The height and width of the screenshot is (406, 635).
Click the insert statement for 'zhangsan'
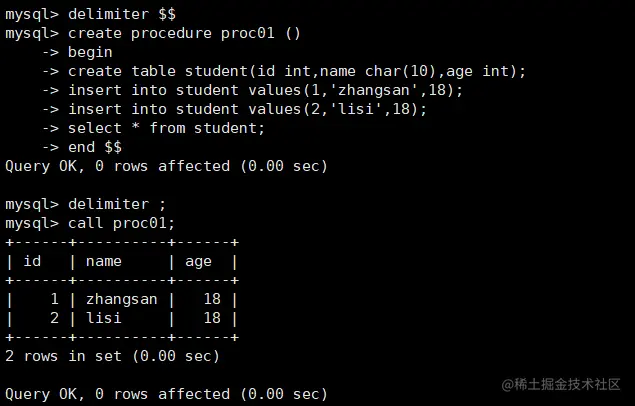click(x=265, y=90)
